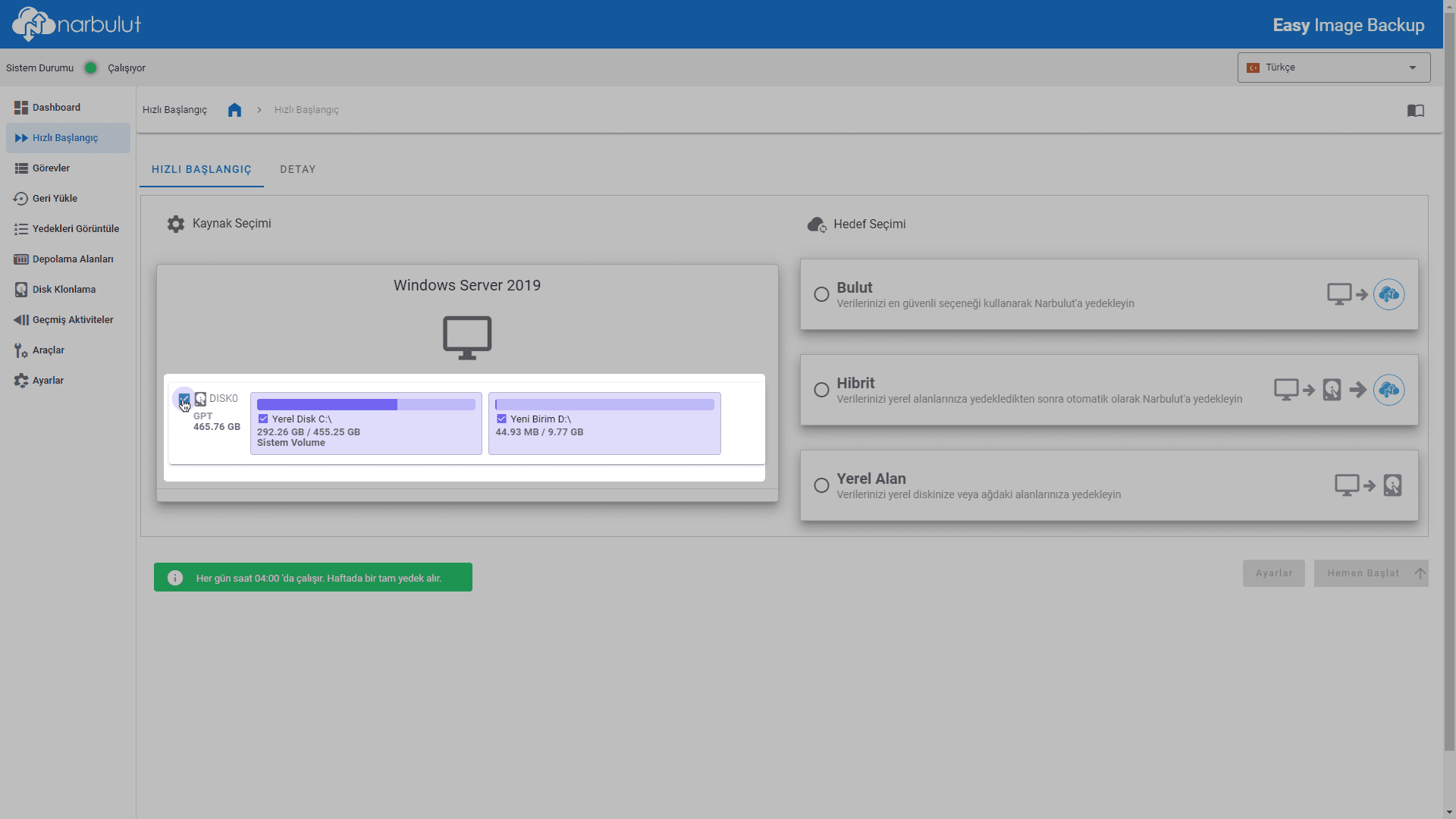
Task: Uncheck the DISK0 checkbox
Action: [184, 399]
